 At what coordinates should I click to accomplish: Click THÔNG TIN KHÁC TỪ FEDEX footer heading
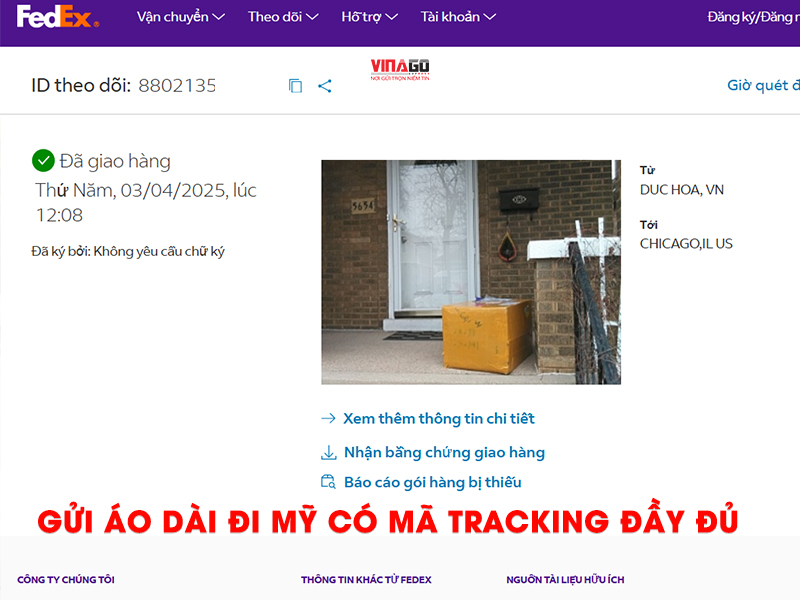(366, 580)
